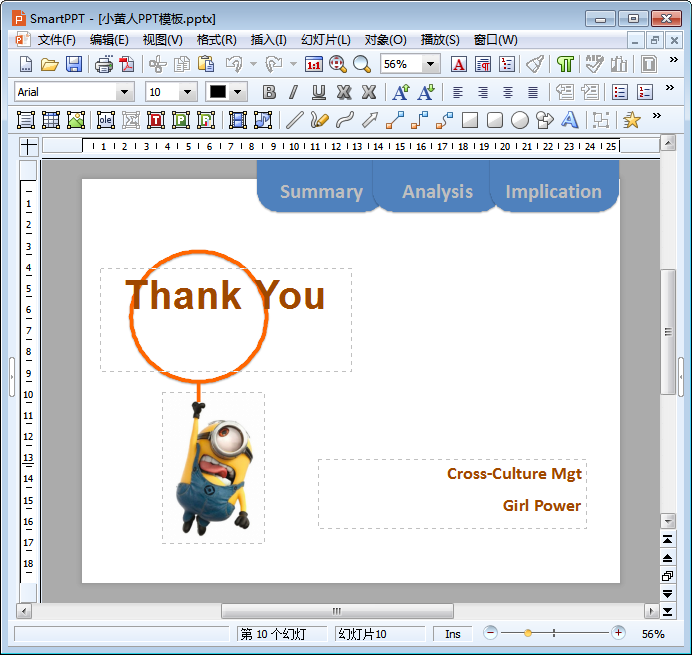Click the Save floppy disk icon
This screenshot has height=655, width=692.
pos(74,64)
